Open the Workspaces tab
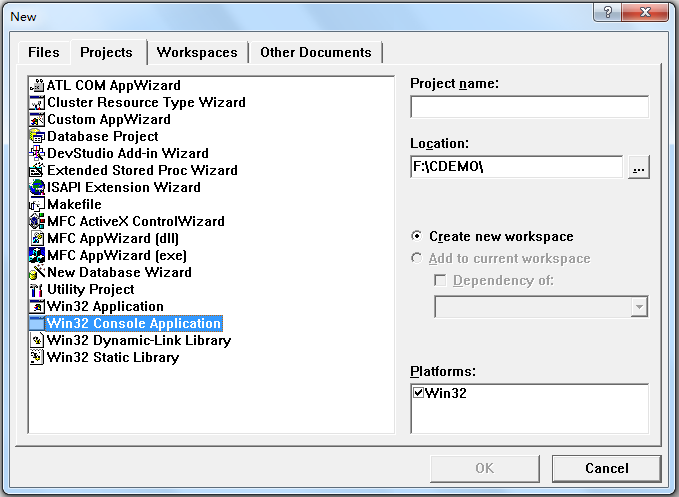The width and height of the screenshot is (679, 497). point(197,52)
